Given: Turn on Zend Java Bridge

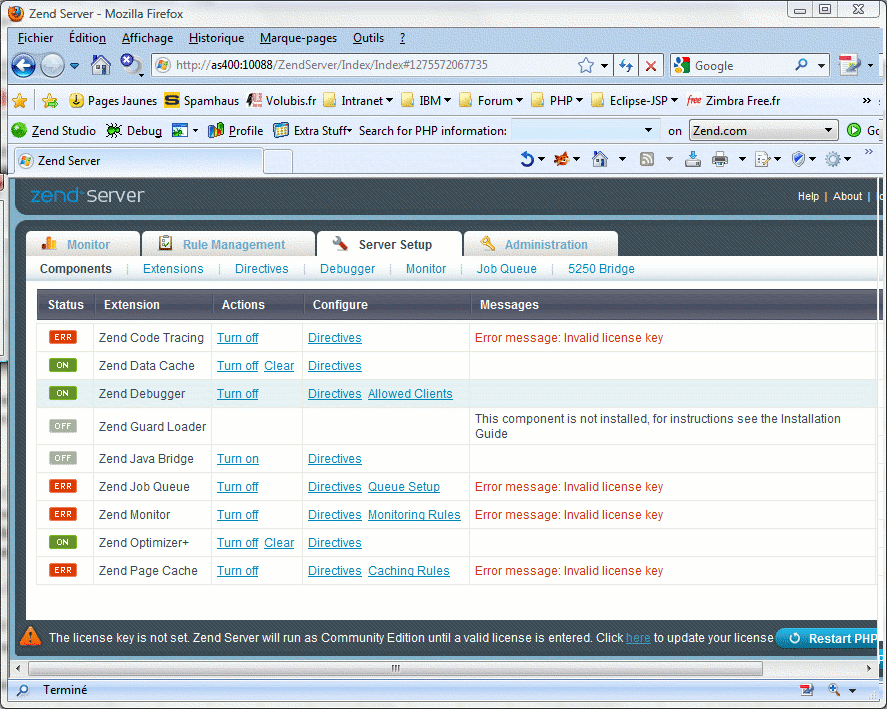Looking at the screenshot, I should point(238,459).
